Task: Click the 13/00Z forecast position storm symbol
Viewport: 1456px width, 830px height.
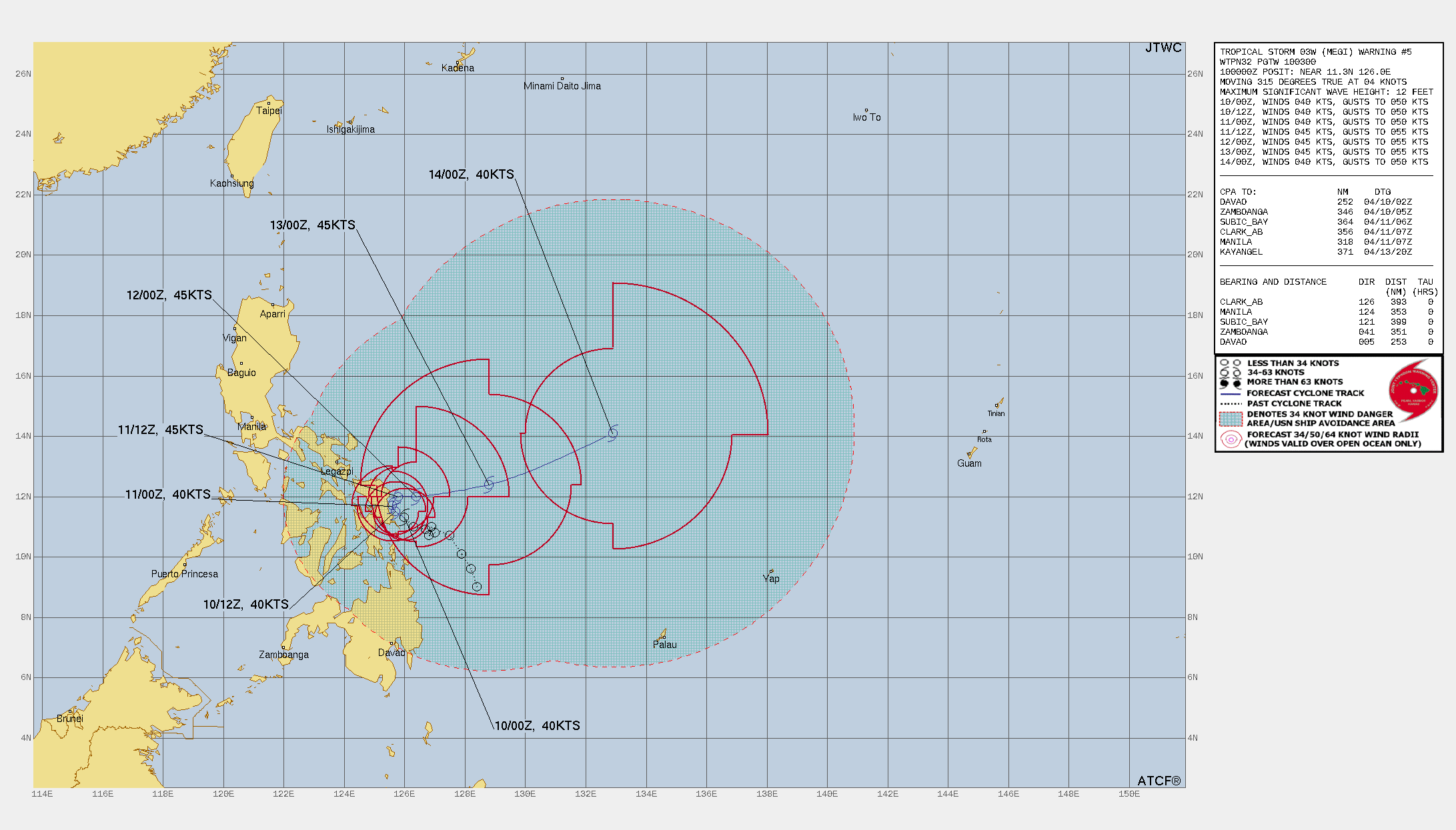Action: coord(488,485)
